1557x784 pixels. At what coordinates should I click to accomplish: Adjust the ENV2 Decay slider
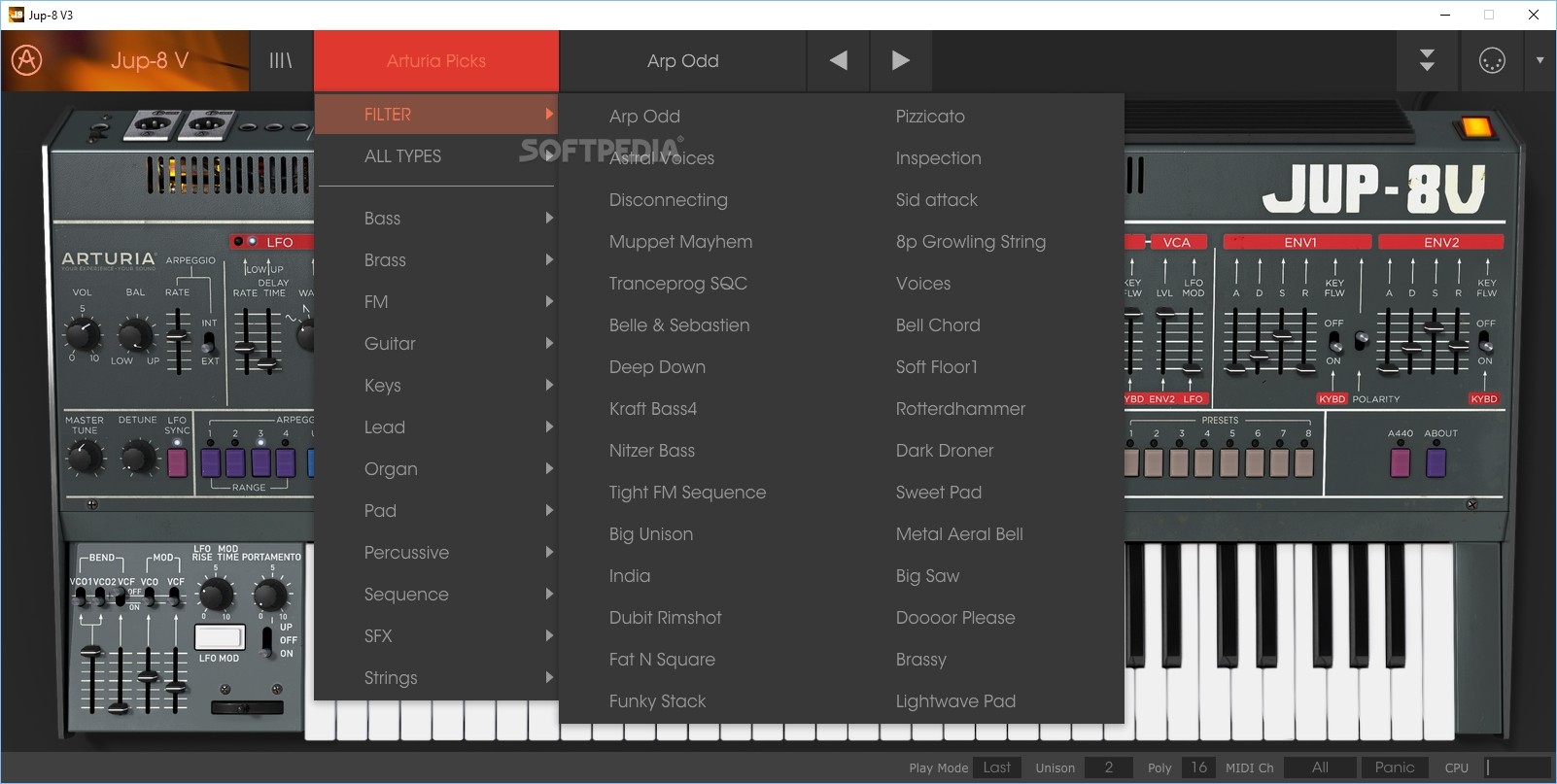1410,347
